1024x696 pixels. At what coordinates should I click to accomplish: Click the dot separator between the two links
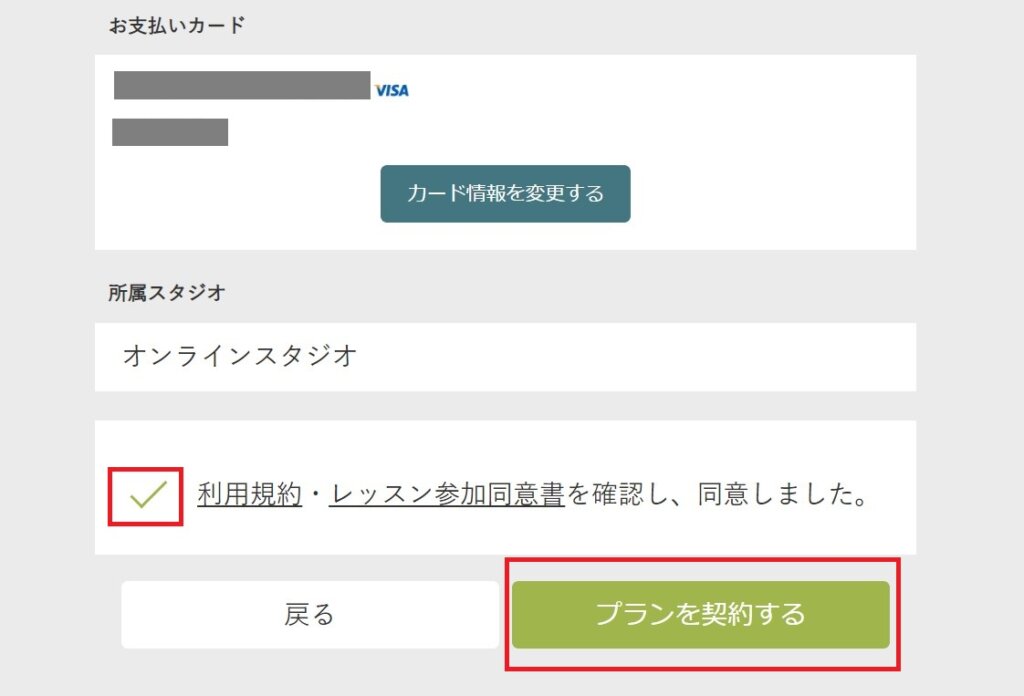[x=315, y=494]
